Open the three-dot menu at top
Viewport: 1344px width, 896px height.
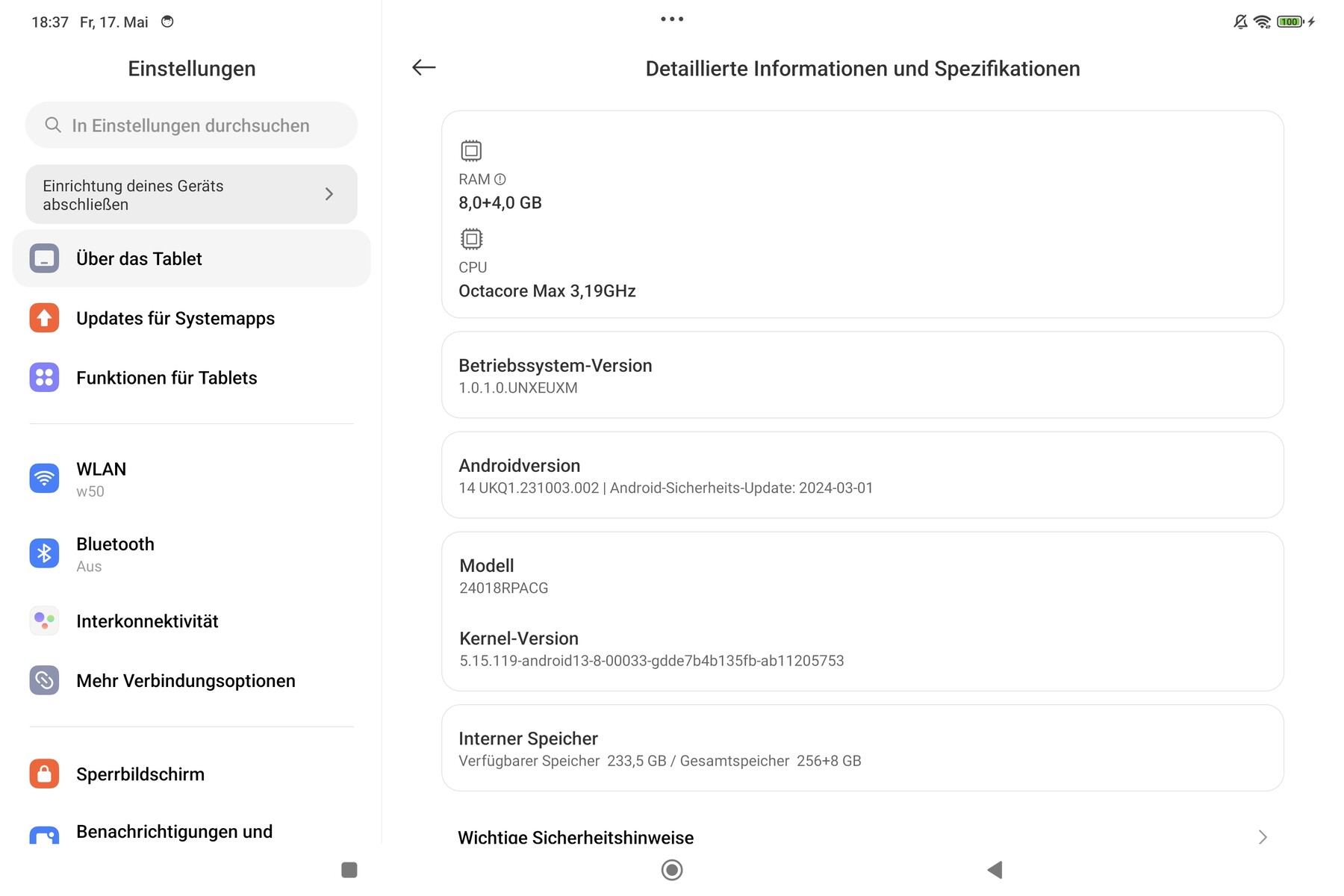pyautogui.click(x=672, y=19)
